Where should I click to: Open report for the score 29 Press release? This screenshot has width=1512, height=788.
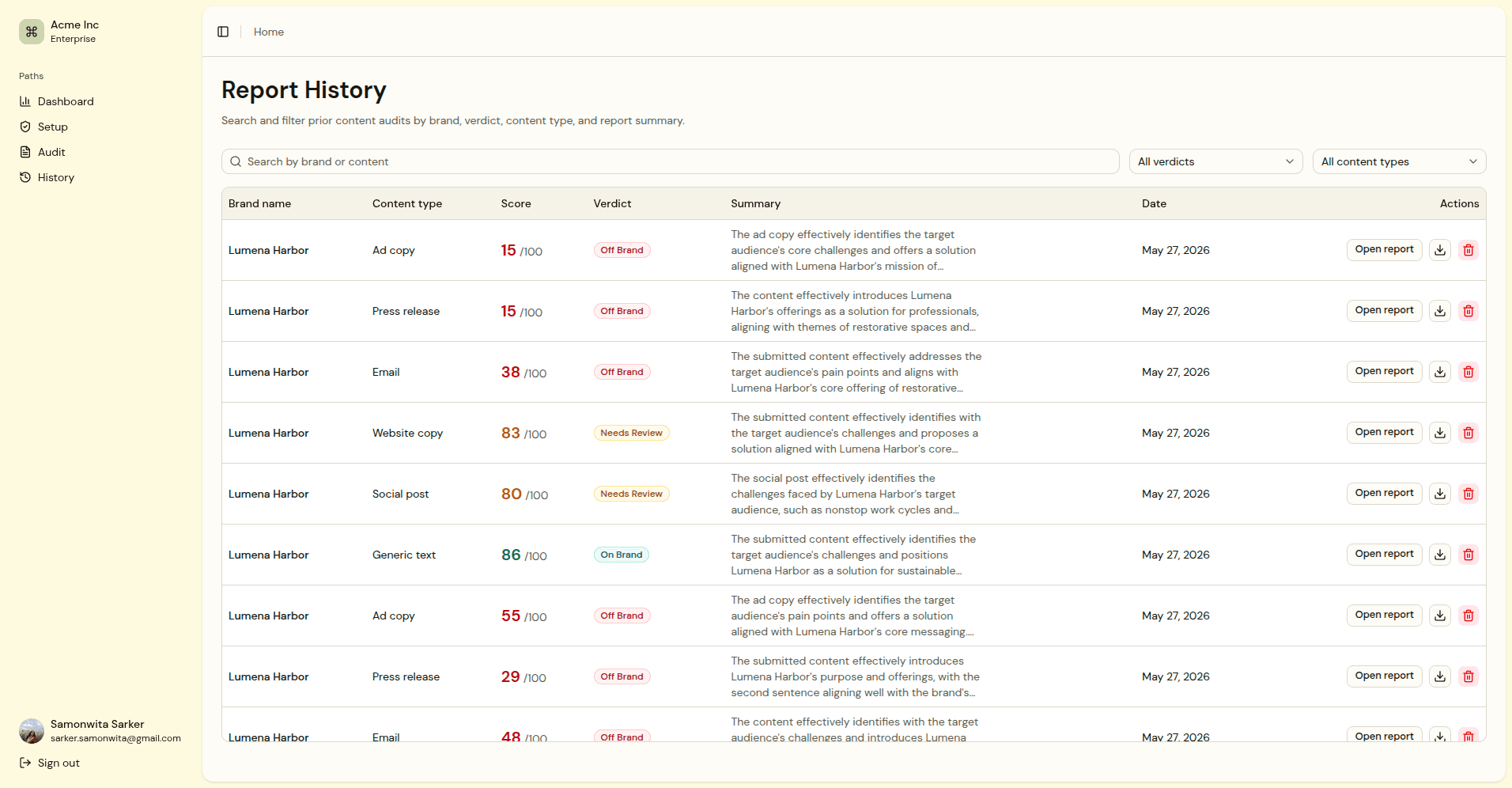click(1384, 676)
